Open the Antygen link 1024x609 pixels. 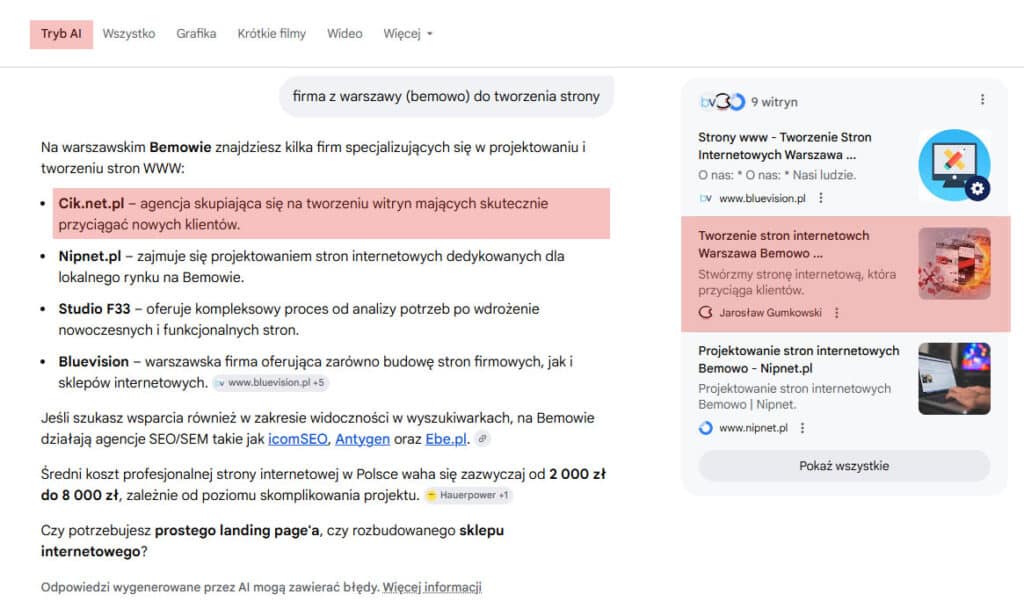point(363,438)
